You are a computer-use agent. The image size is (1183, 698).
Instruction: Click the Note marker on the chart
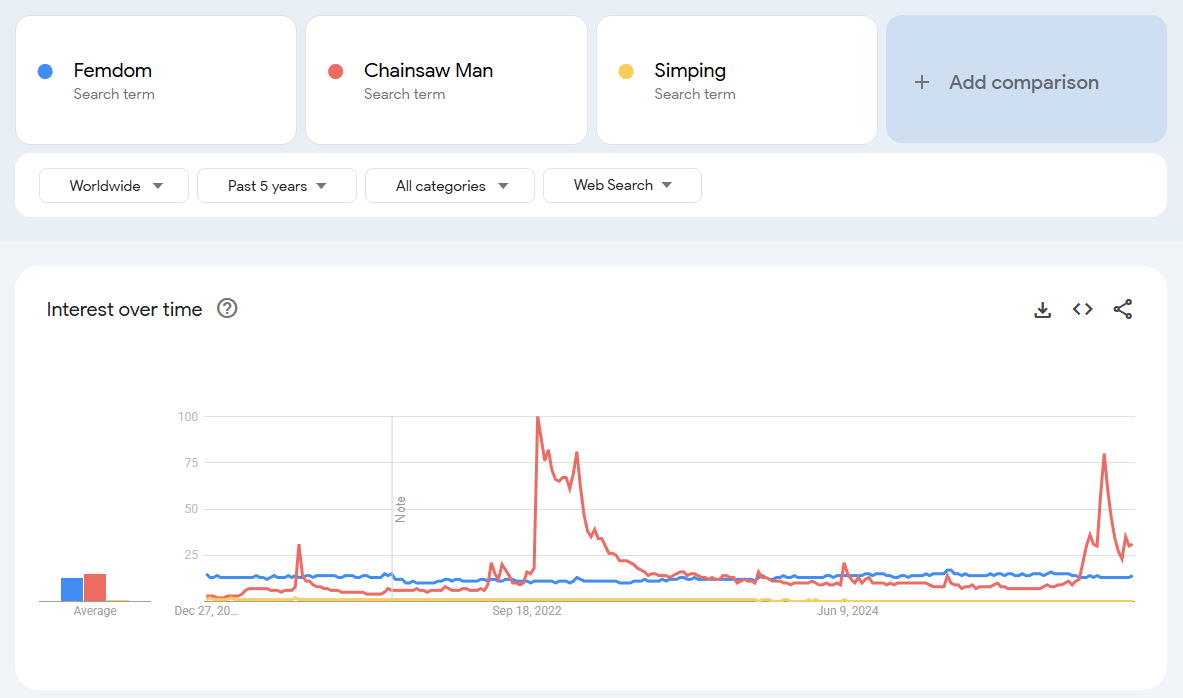[x=401, y=509]
